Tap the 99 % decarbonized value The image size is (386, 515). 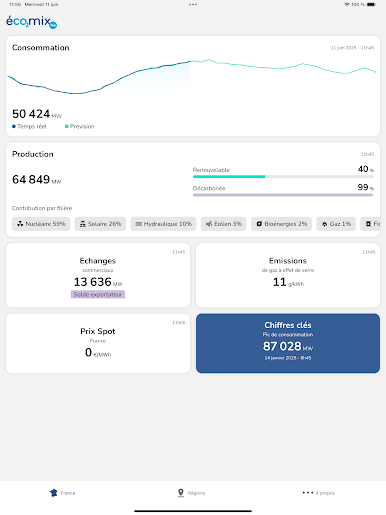pos(366,187)
